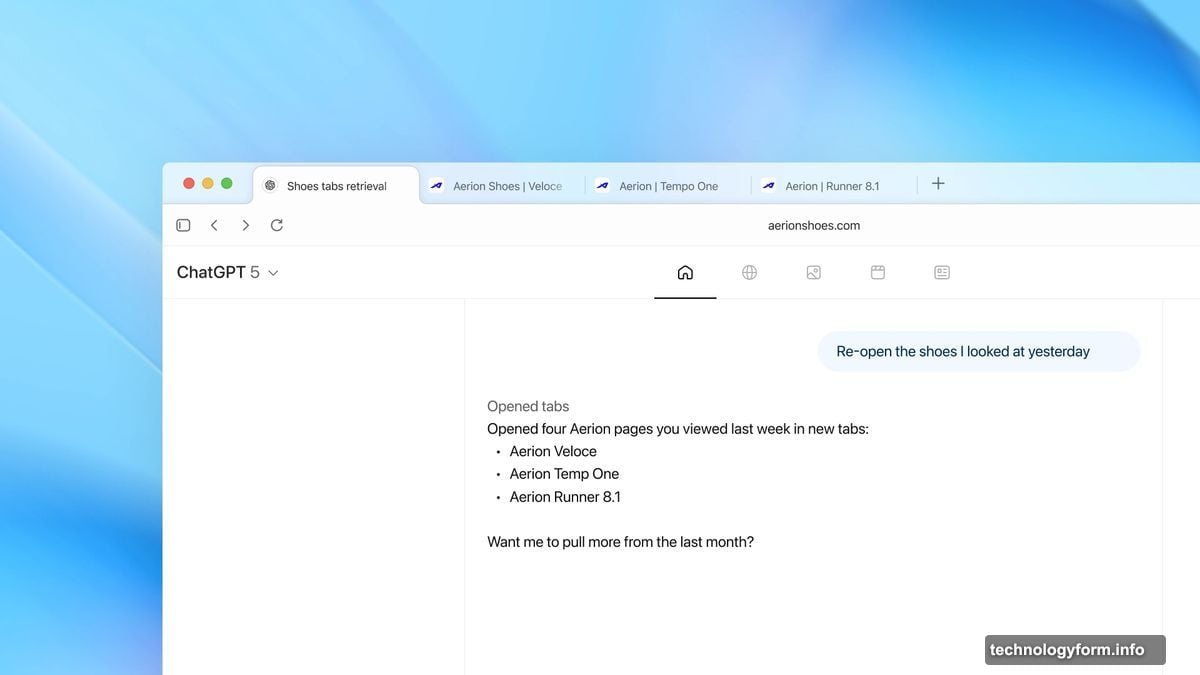Open a new tab with plus icon
Screen dimensions: 1200x675
pyautogui.click(x=938, y=183)
